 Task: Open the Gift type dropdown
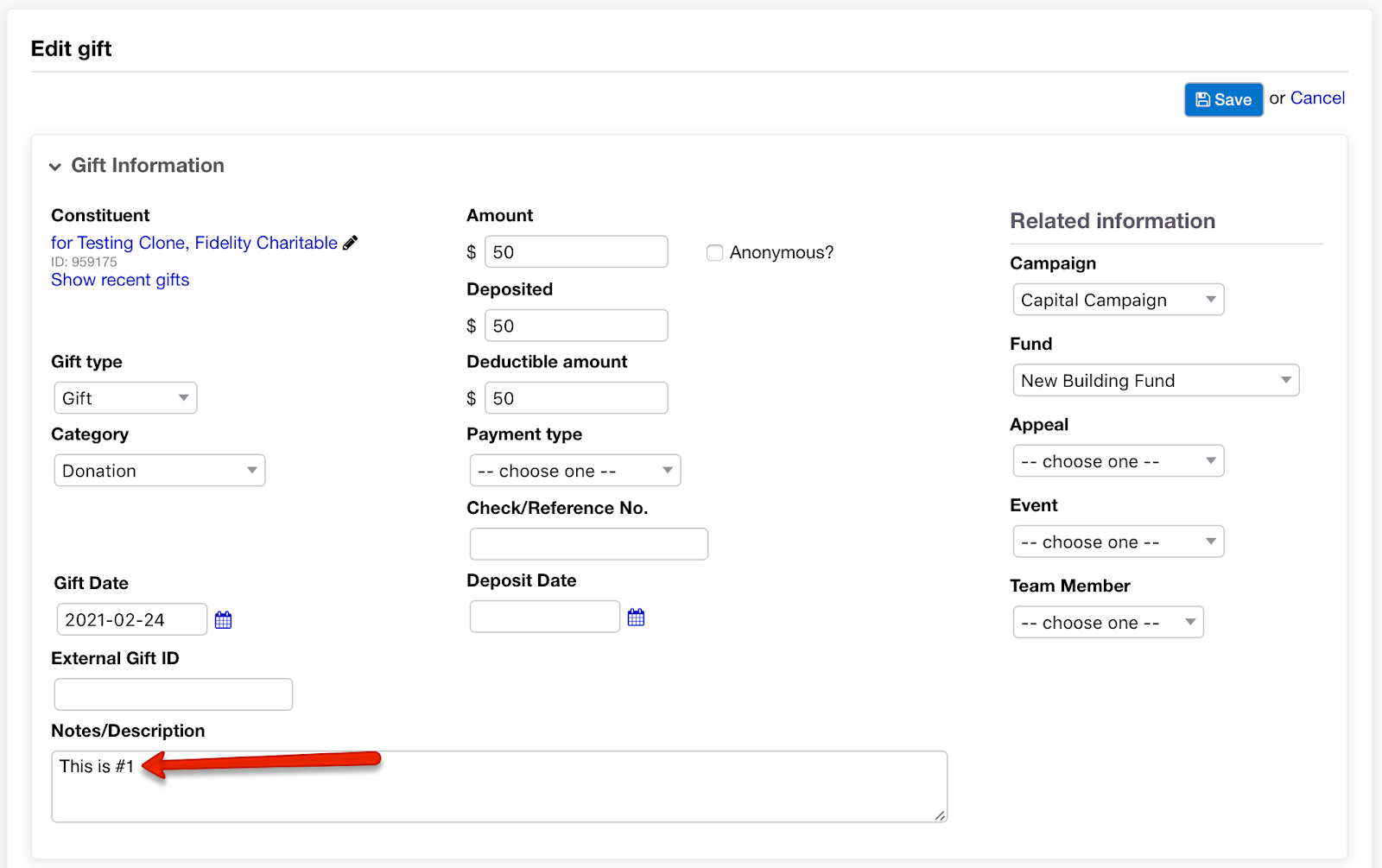pos(125,398)
